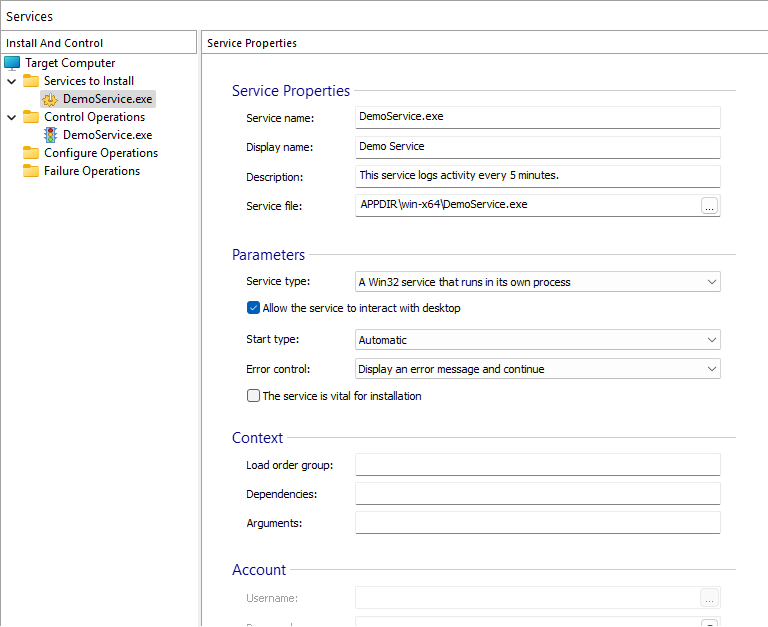Open the Service type dropdown

[x=537, y=282]
